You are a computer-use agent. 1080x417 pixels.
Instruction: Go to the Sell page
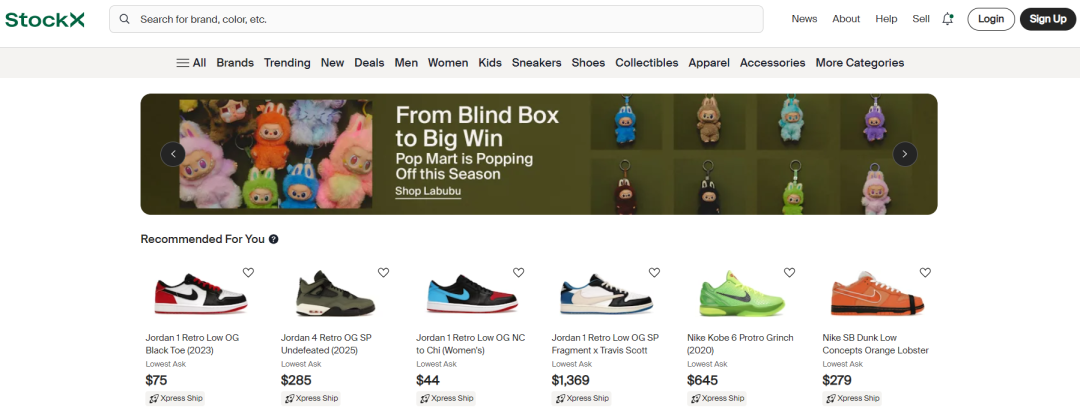coord(921,19)
